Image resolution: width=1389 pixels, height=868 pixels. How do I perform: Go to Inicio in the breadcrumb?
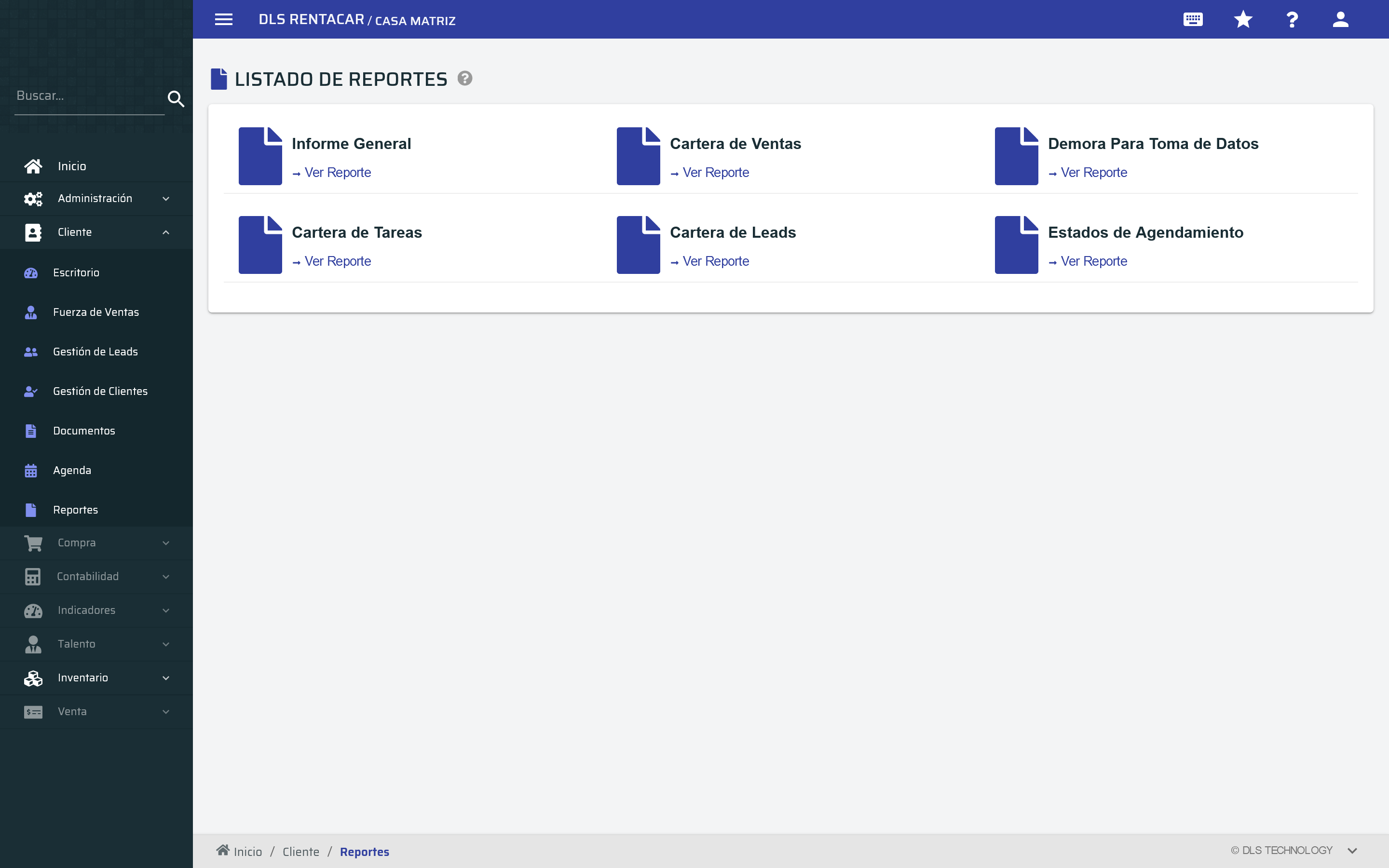[x=247, y=852]
